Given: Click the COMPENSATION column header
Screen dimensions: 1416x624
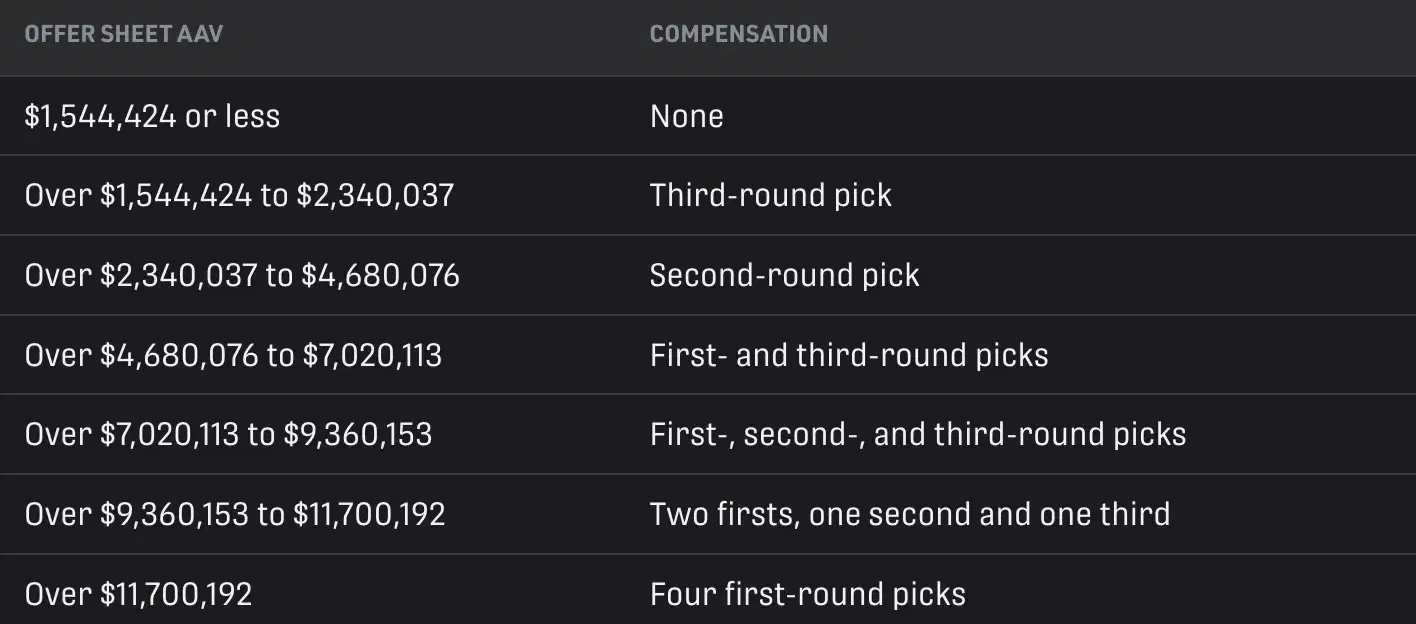Looking at the screenshot, I should (x=738, y=34).
